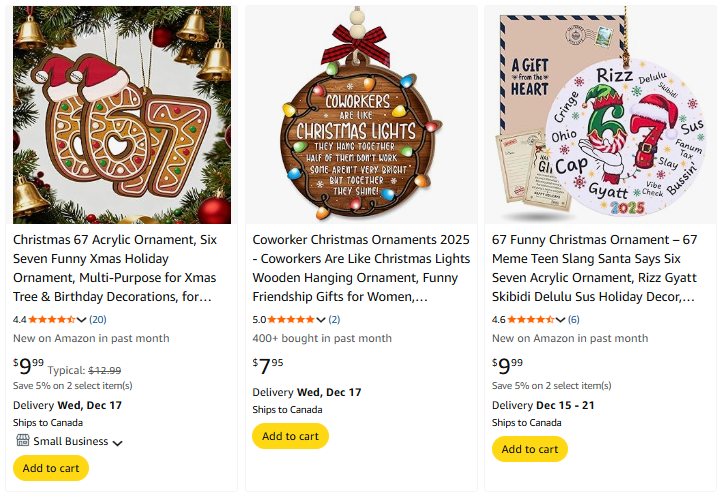This screenshot has width=721, height=497.
Task: Open the 6 reviews count link
Action: [574, 320]
